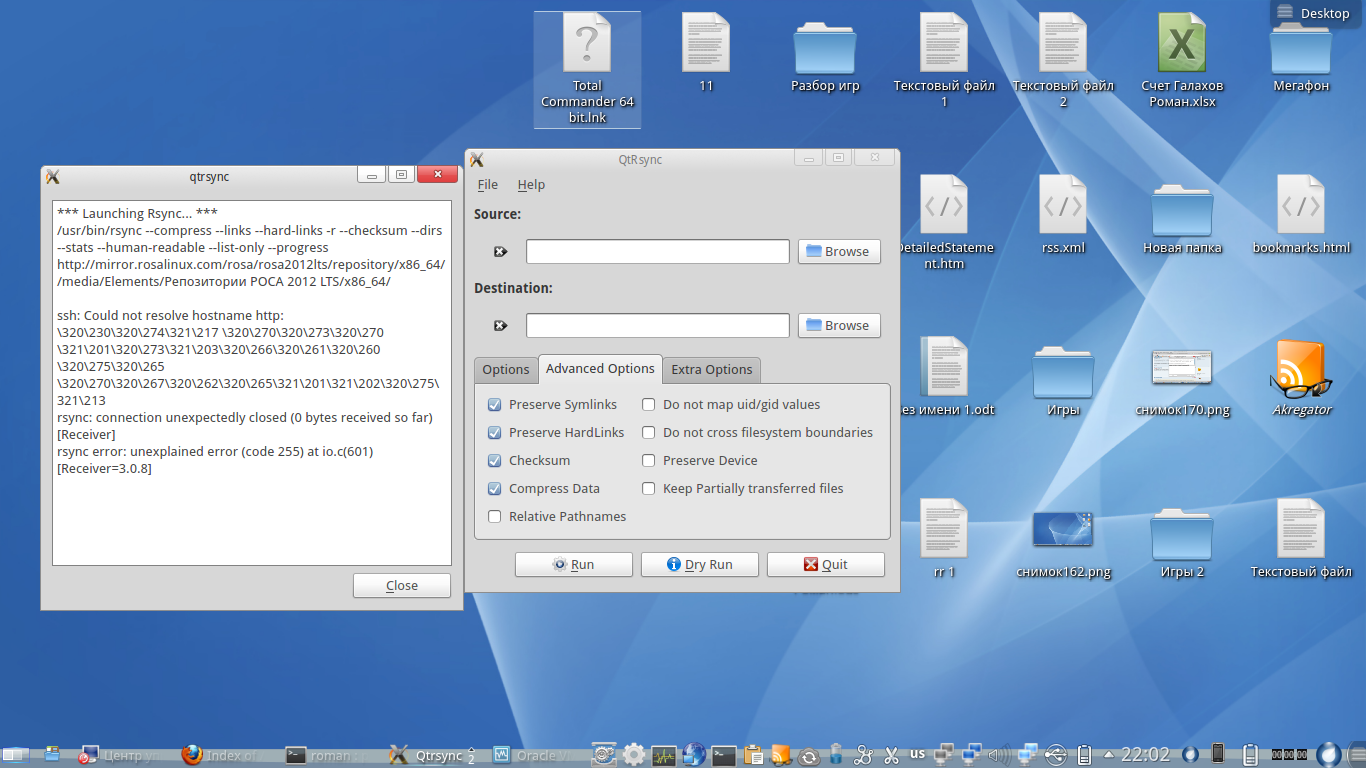1366x768 pixels.
Task: Switch to the Extra Options tab
Action: [711, 370]
